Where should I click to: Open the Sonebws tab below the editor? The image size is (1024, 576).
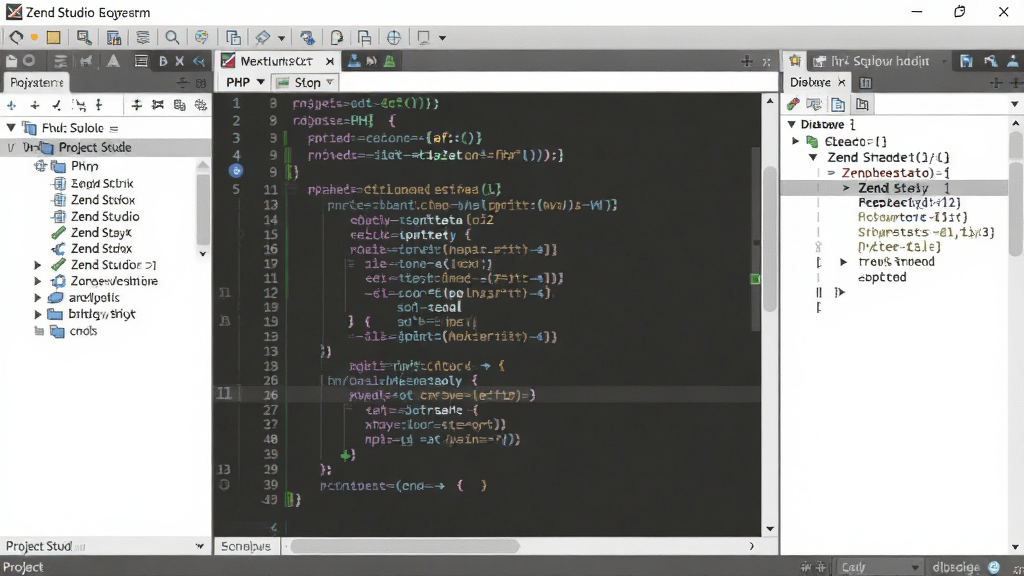click(246, 546)
